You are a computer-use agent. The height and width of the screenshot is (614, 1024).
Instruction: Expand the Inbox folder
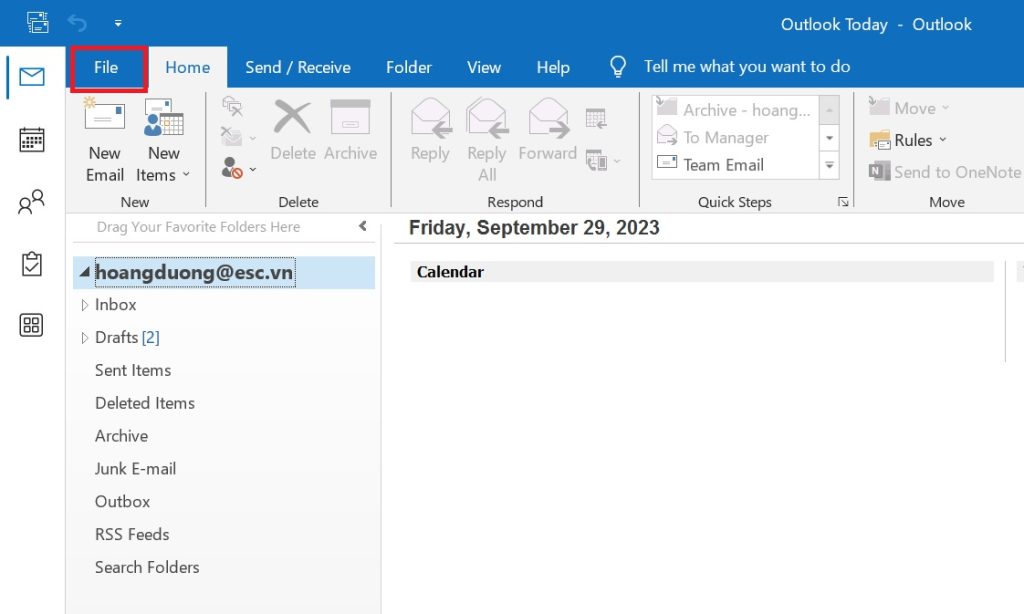click(84, 305)
